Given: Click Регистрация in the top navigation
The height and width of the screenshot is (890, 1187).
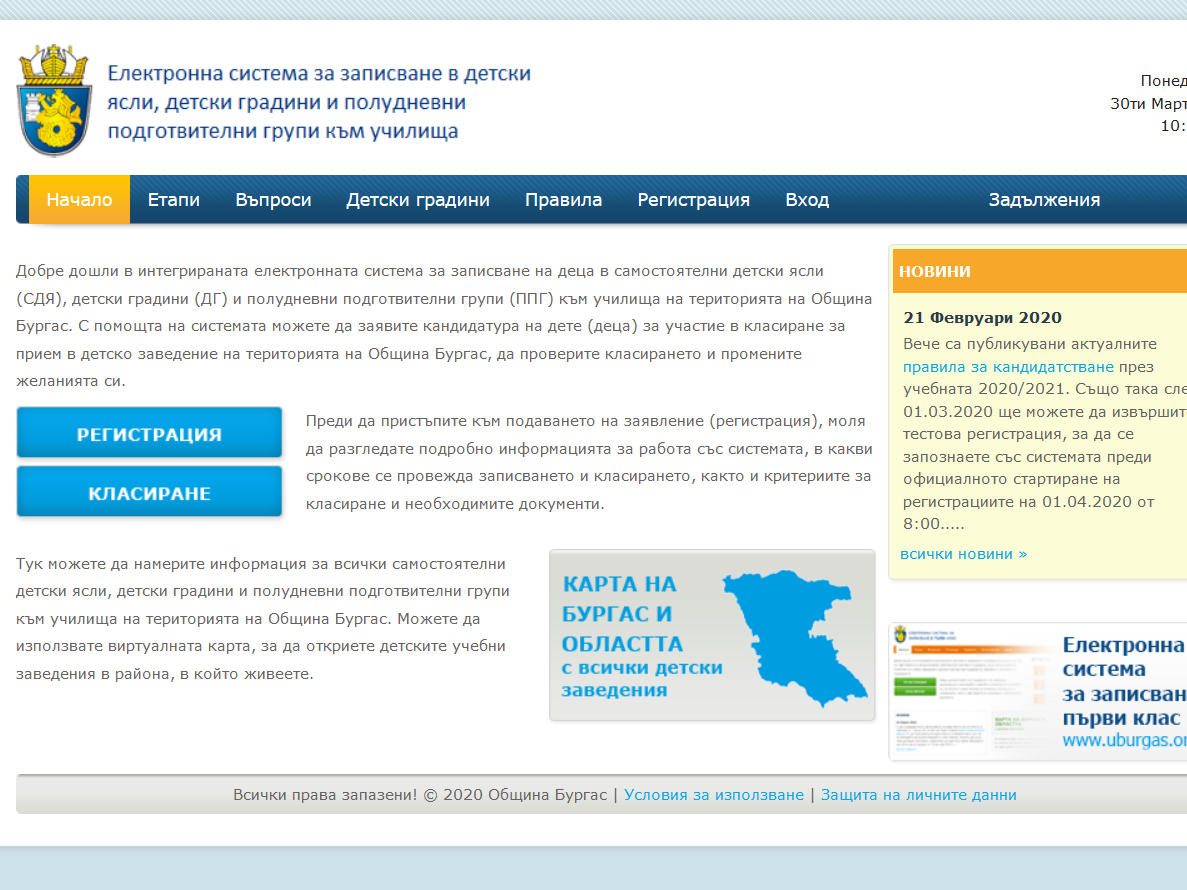Looking at the screenshot, I should pyautogui.click(x=694, y=200).
